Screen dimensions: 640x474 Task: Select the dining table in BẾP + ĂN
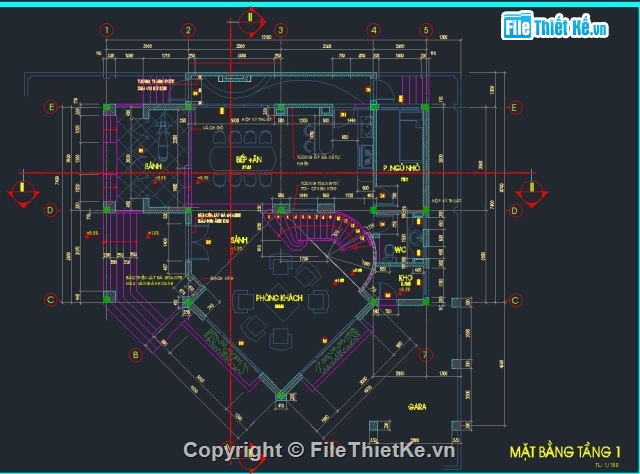point(242,159)
